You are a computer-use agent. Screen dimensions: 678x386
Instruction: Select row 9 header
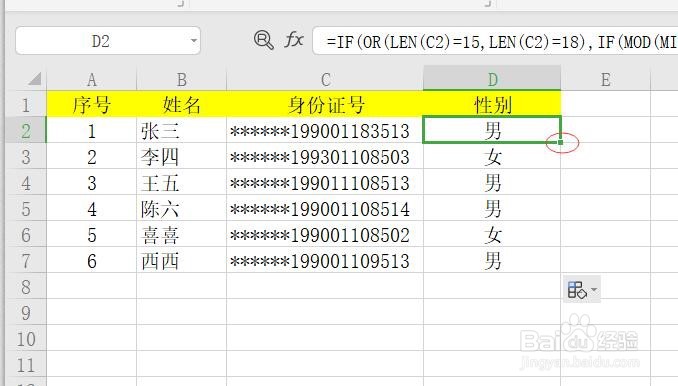26,312
